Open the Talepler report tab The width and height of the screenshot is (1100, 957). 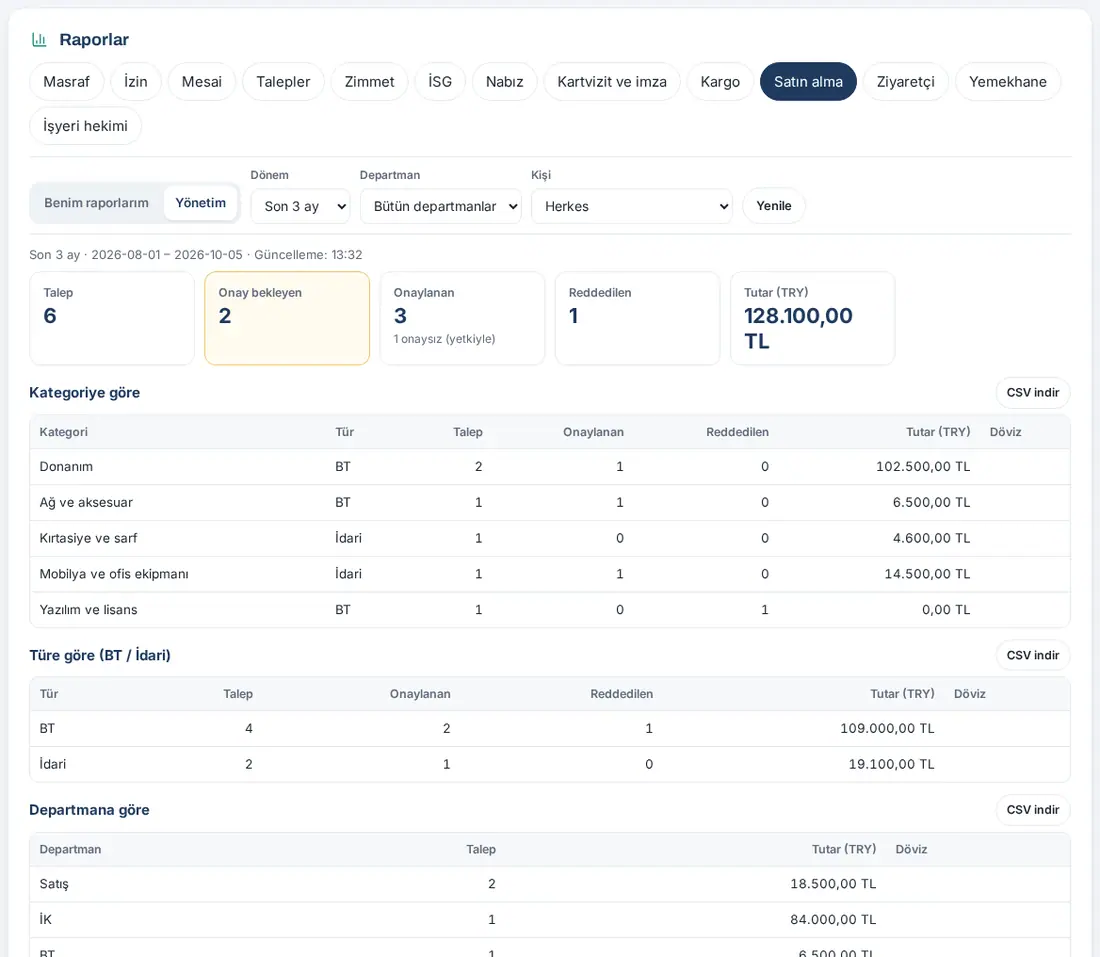283,81
